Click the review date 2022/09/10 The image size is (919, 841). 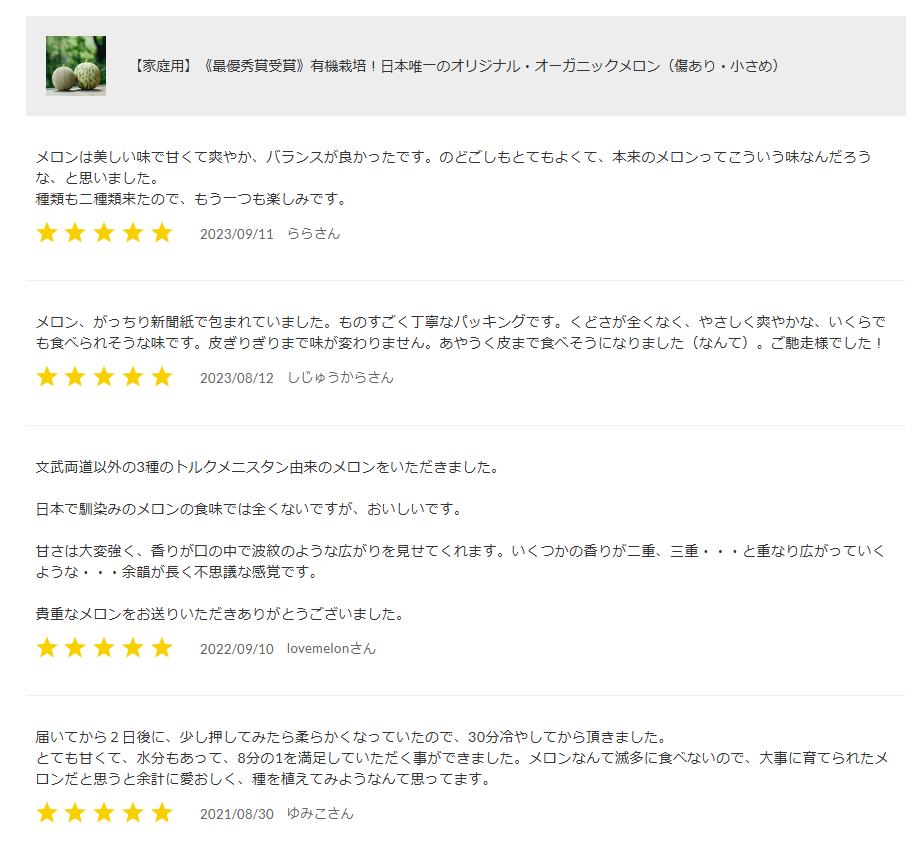click(236, 649)
